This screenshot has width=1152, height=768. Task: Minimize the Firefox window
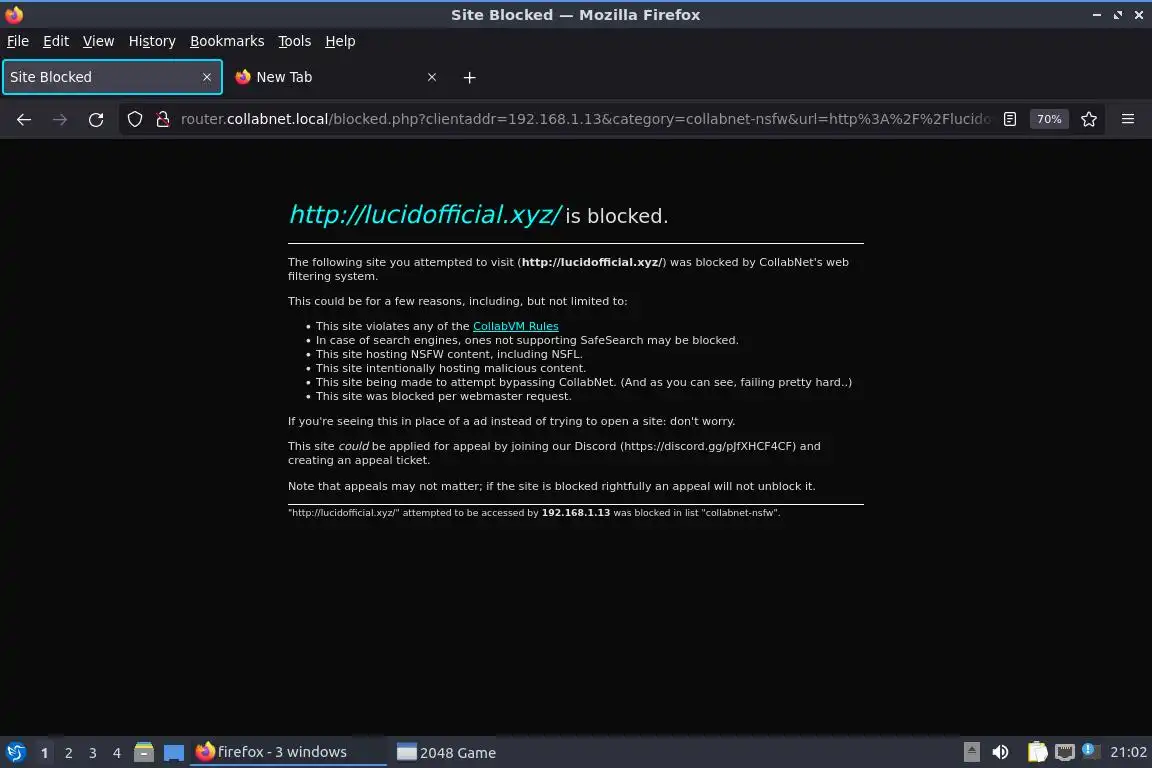point(1096,15)
